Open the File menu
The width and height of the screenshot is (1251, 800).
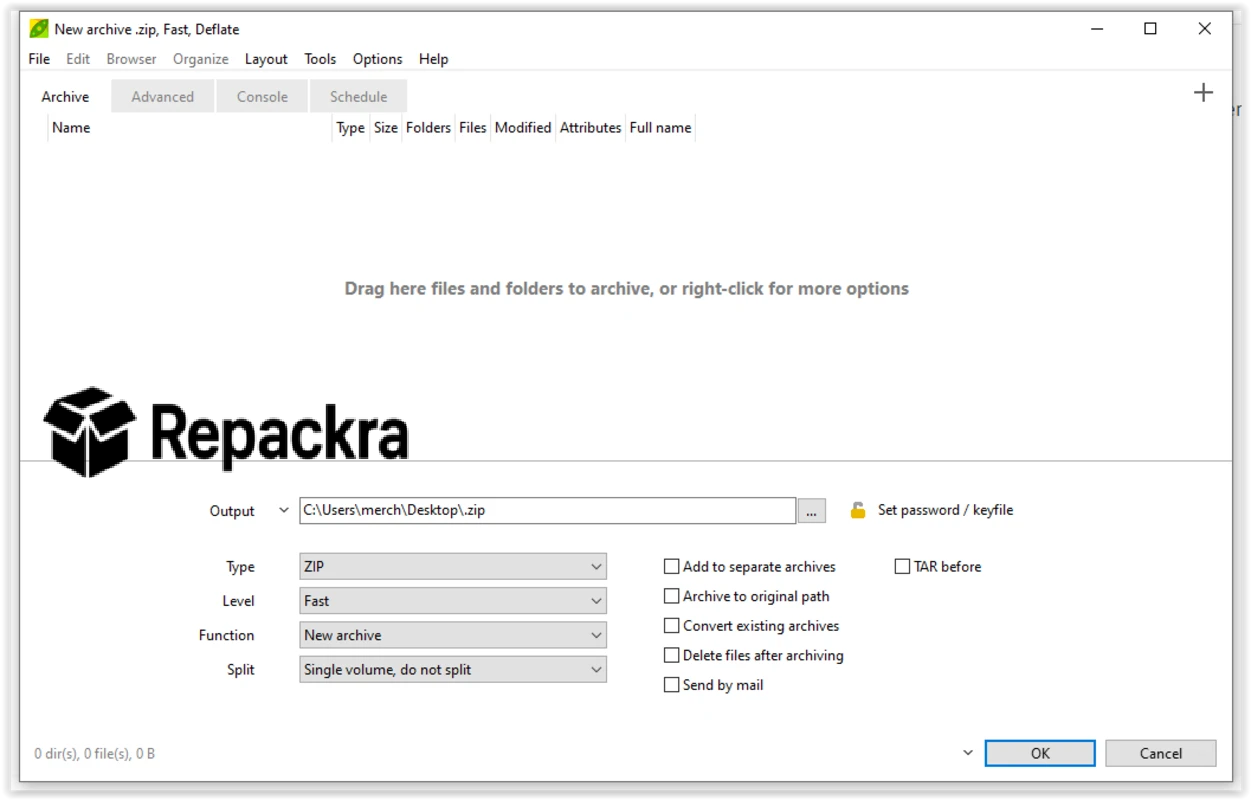click(39, 59)
